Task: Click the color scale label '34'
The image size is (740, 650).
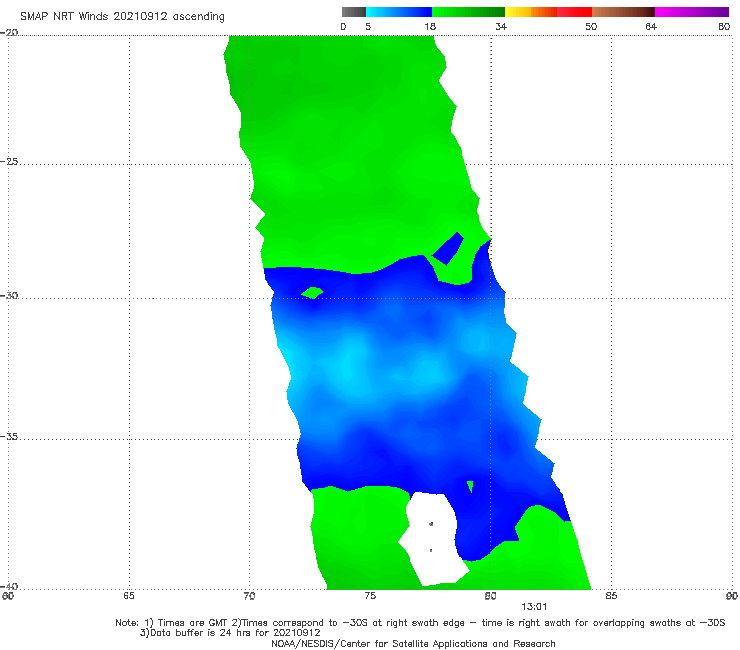Action: [501, 27]
